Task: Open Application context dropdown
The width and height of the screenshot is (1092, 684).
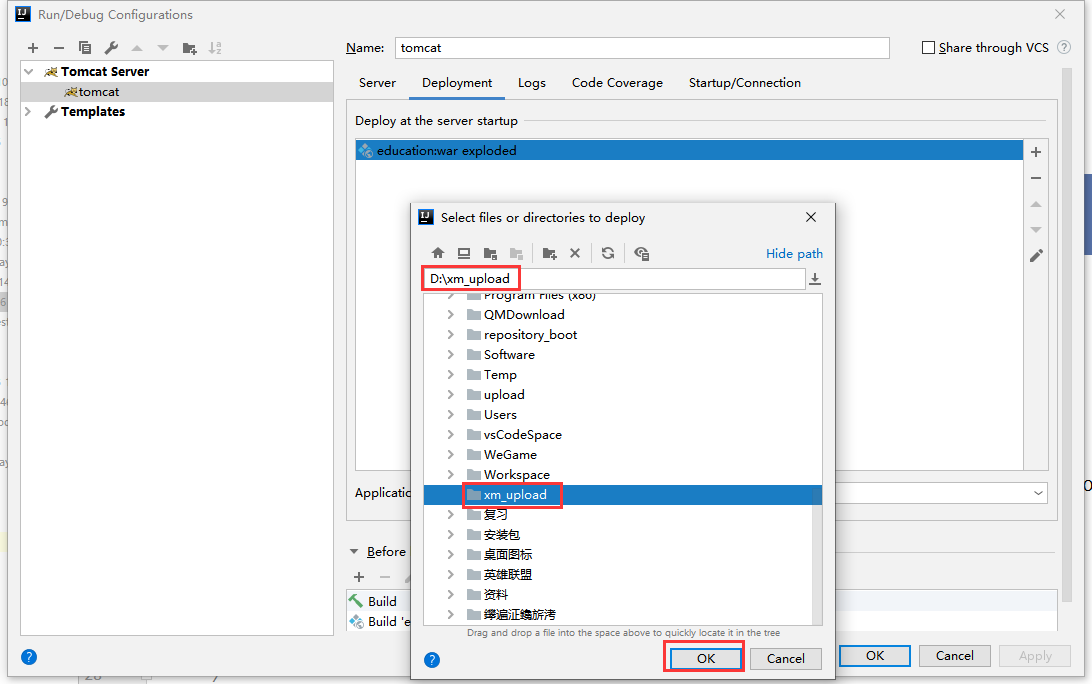Action: click(1038, 493)
